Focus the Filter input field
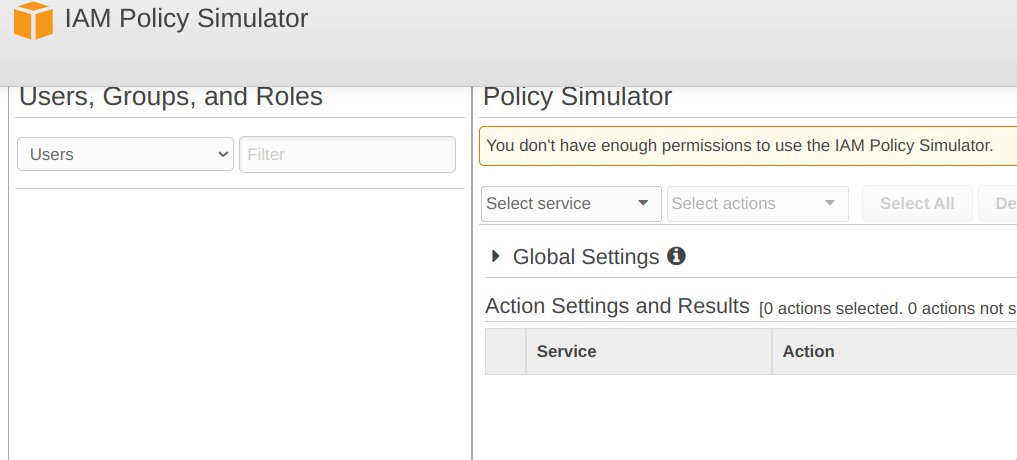 point(347,154)
